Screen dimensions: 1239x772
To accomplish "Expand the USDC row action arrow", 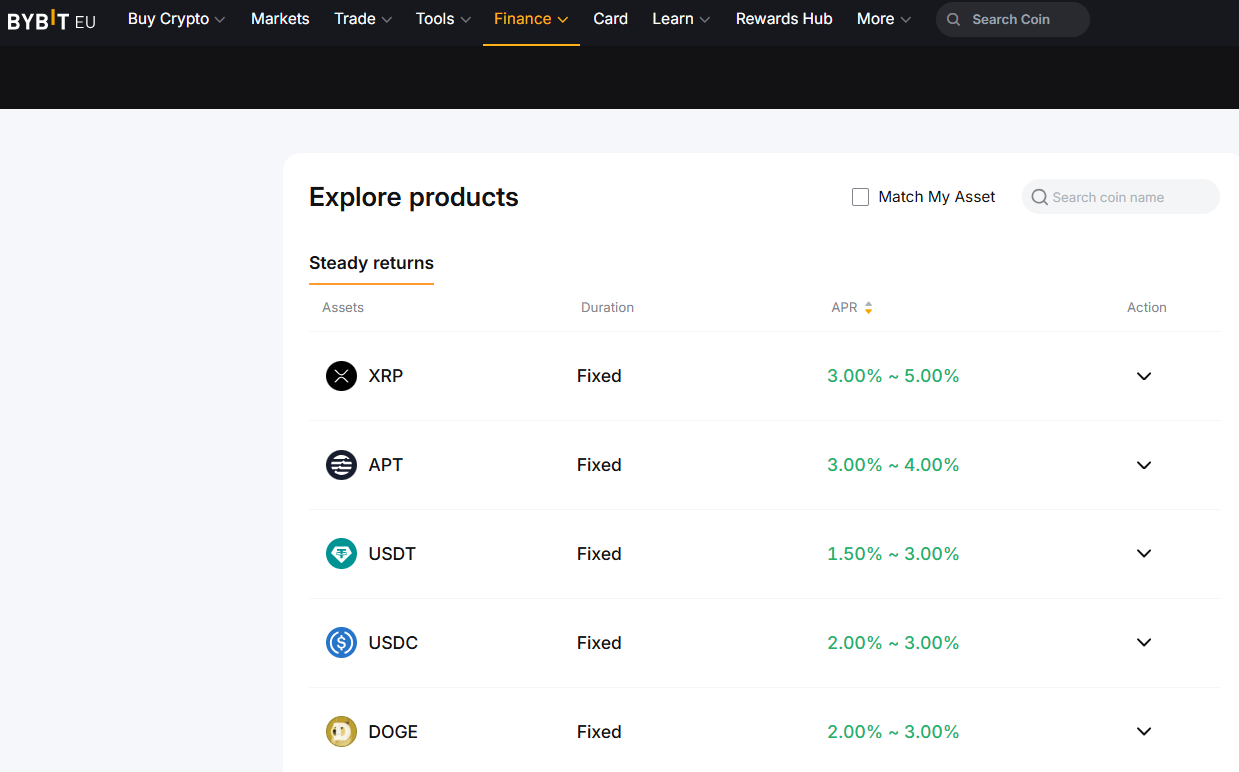I will click(1144, 643).
